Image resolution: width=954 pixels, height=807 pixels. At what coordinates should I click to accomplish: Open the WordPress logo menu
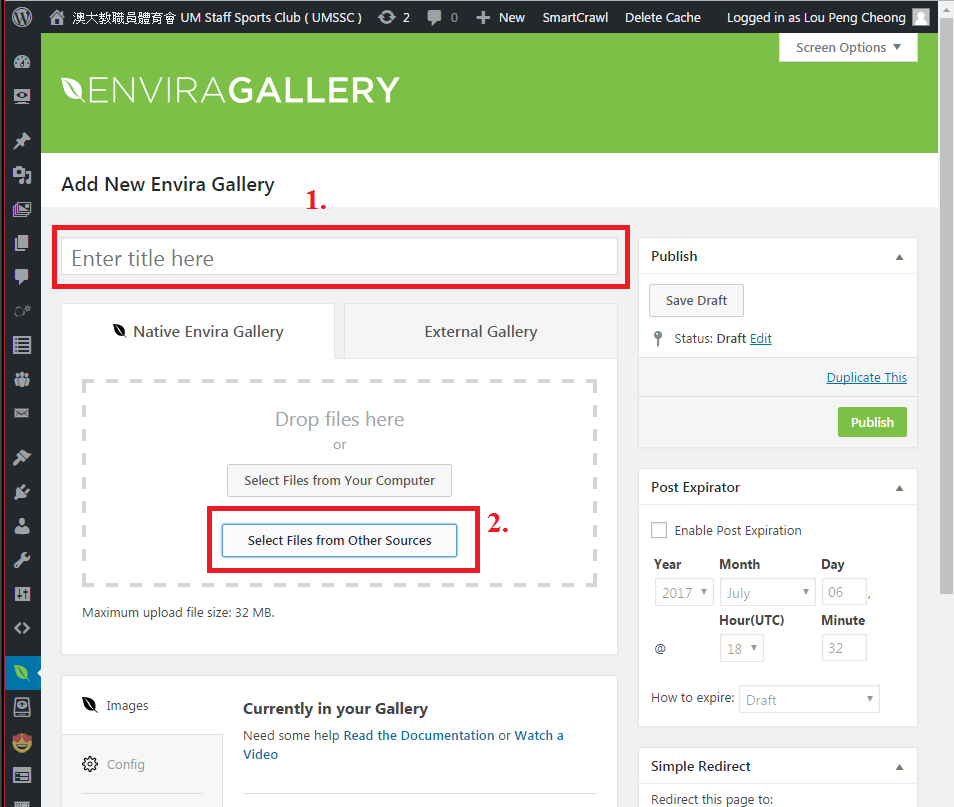pos(22,17)
